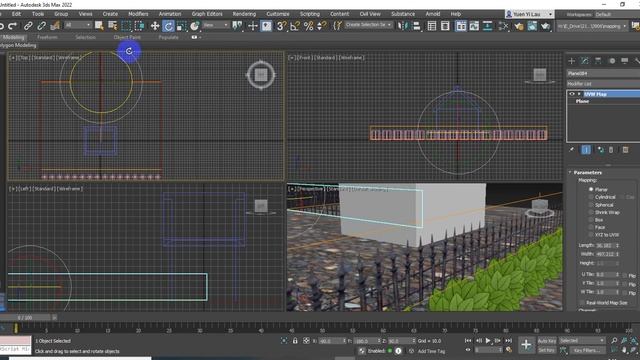
Task: Open key filter Selected dropdown
Action: tap(582, 340)
